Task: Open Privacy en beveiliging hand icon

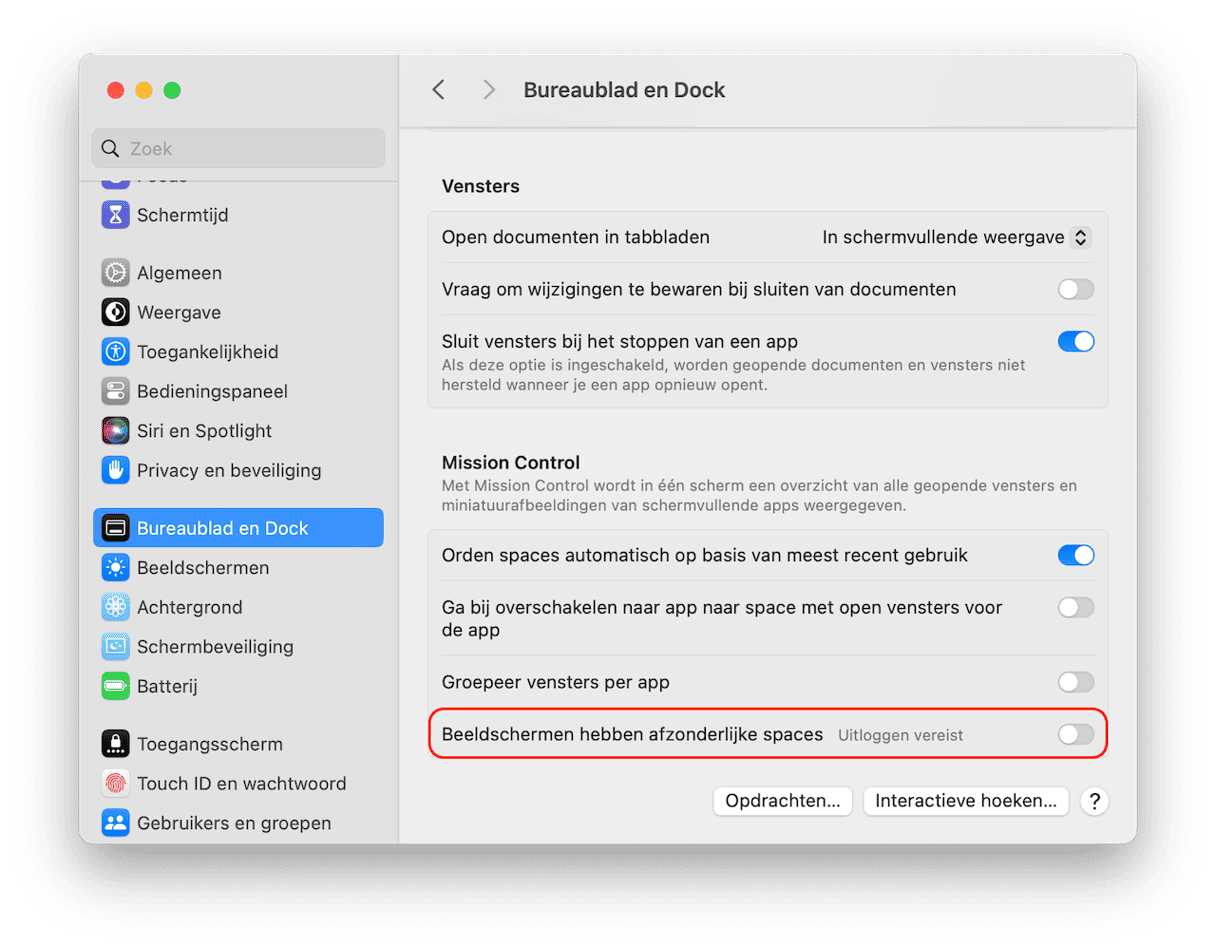Action: point(116,470)
